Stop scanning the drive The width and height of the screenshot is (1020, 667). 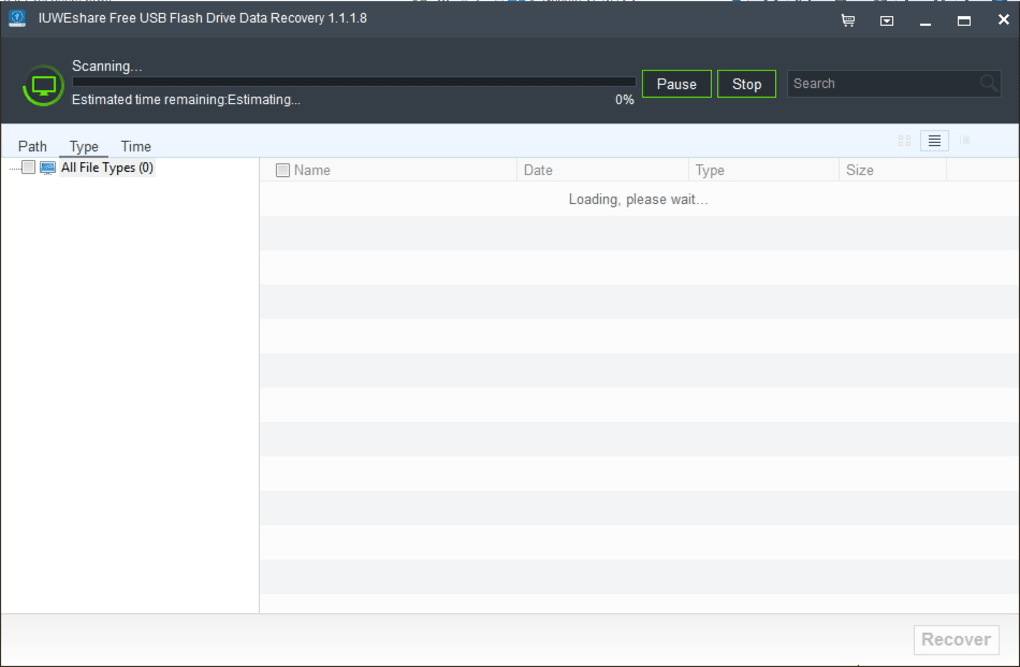click(747, 84)
